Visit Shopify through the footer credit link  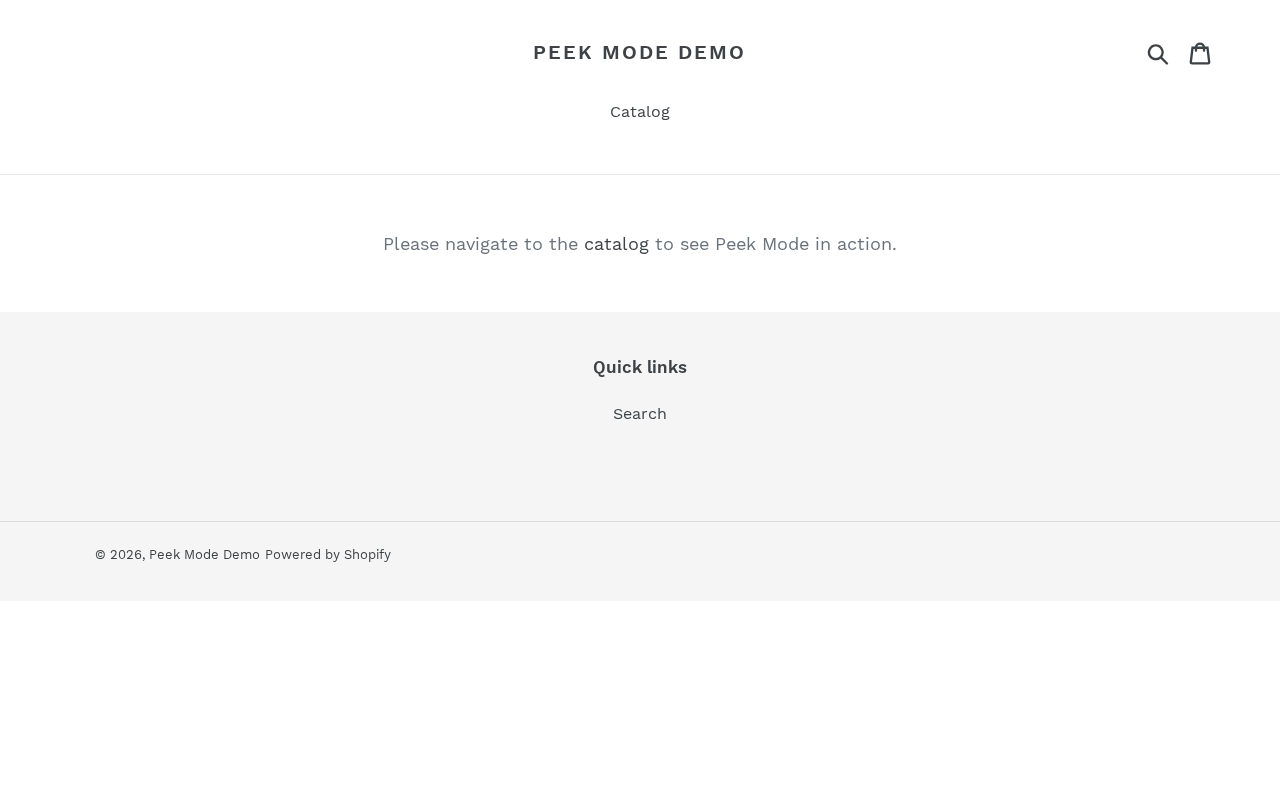(x=328, y=555)
